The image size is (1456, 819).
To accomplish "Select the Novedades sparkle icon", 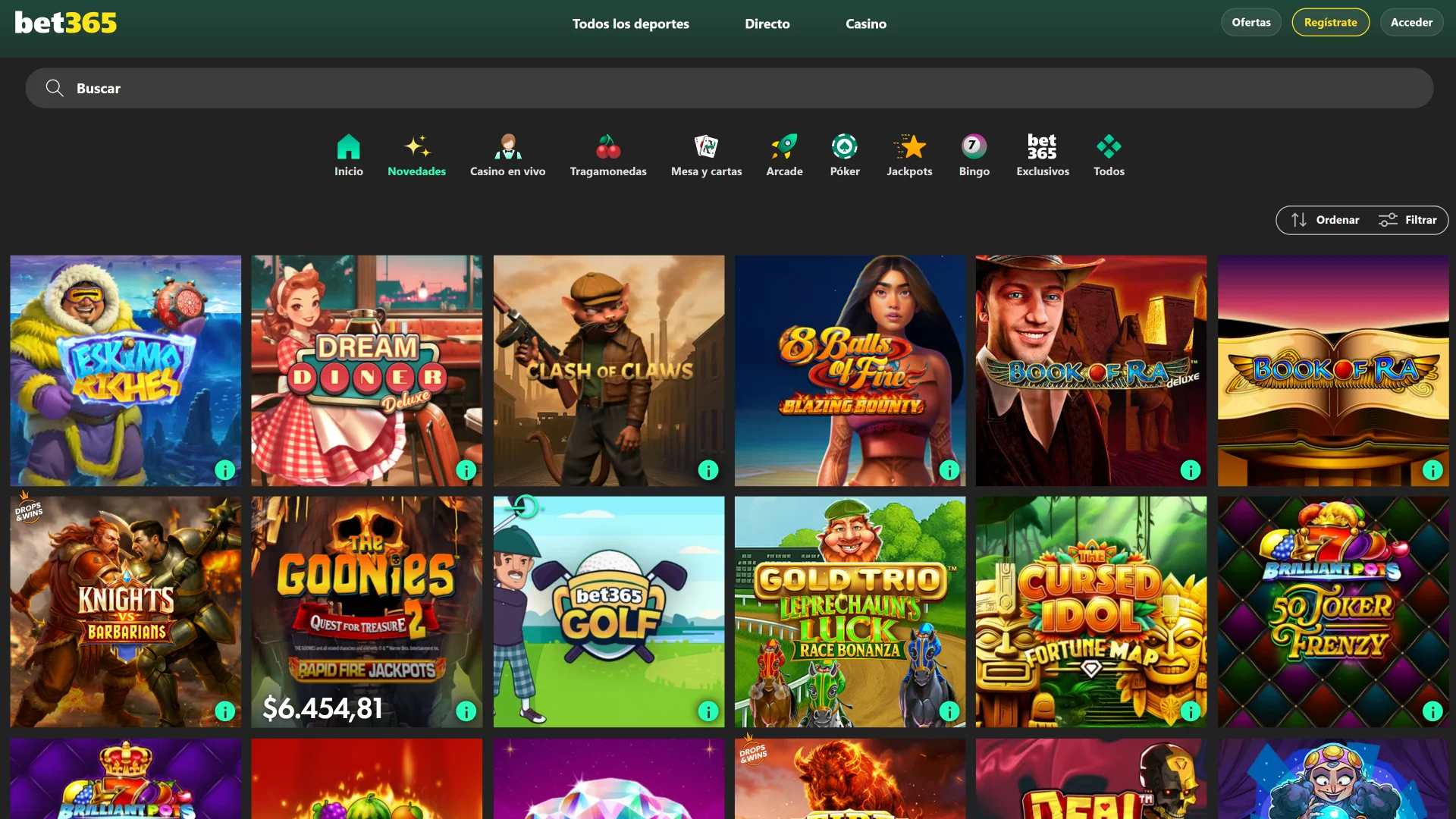I will [x=417, y=146].
